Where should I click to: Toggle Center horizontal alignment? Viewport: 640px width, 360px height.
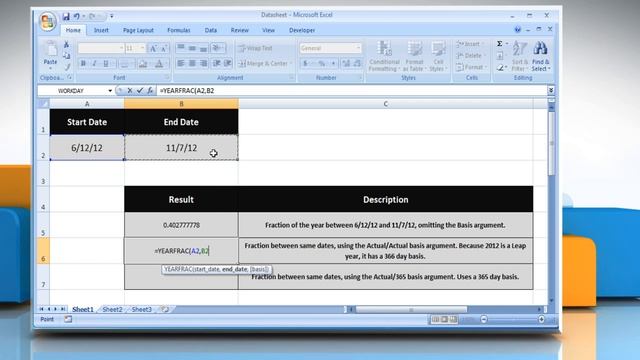(192, 63)
